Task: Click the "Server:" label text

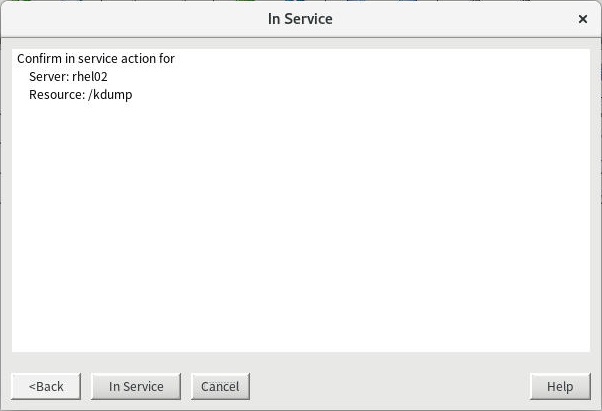Action: (x=49, y=77)
